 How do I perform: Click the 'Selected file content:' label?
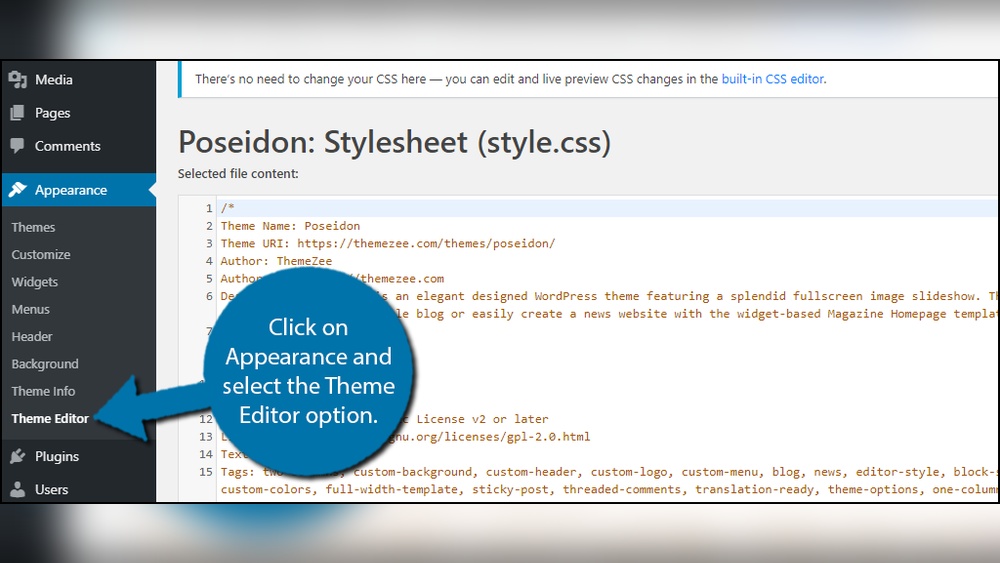[x=238, y=173]
